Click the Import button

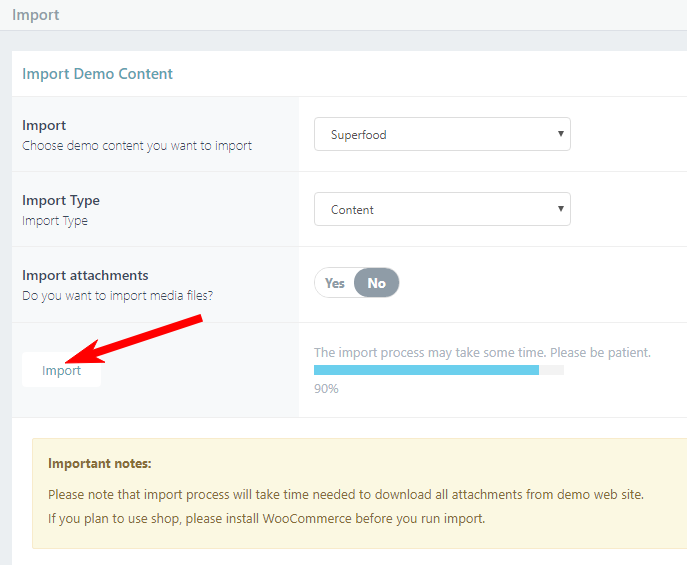[61, 370]
